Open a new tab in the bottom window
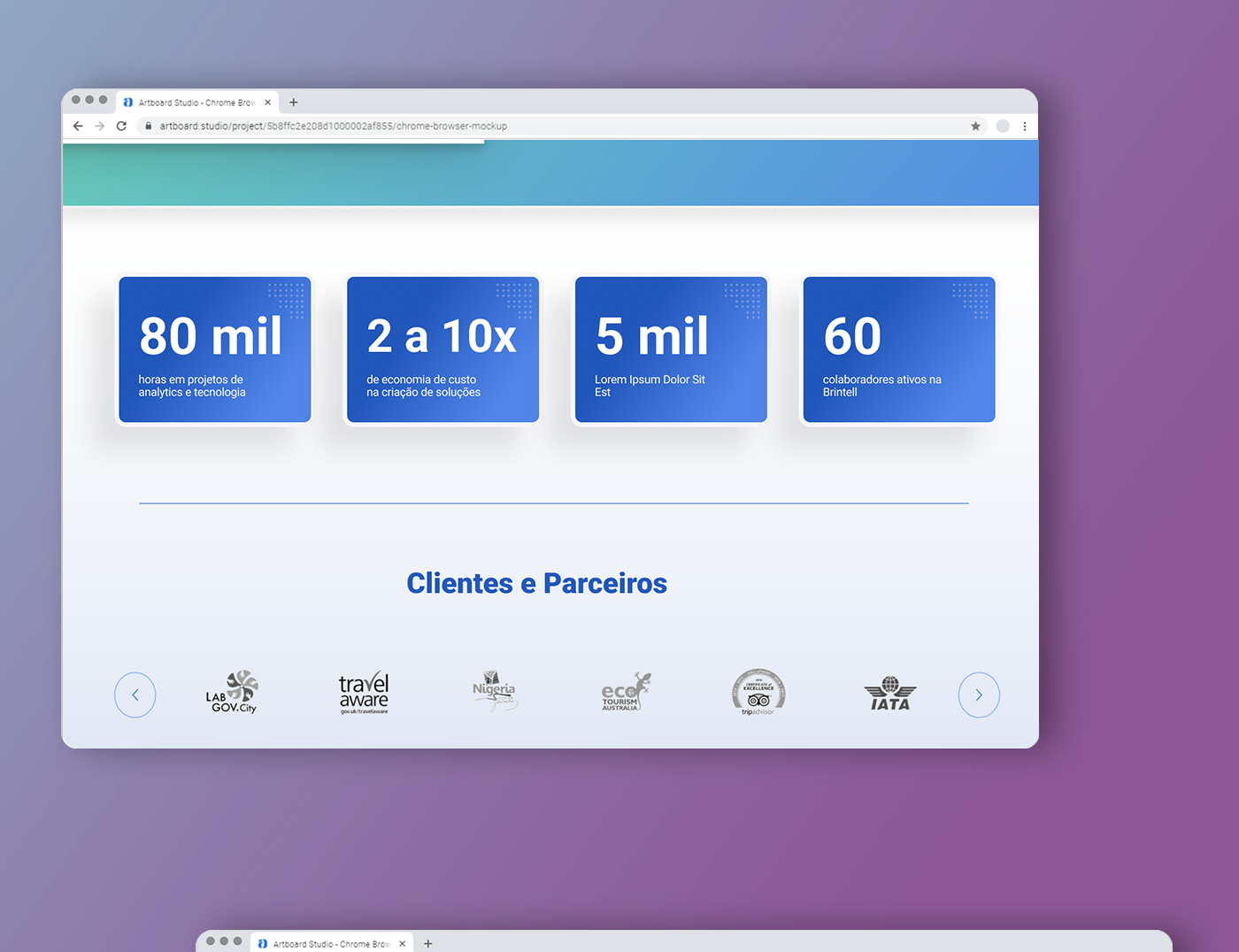 coord(428,943)
